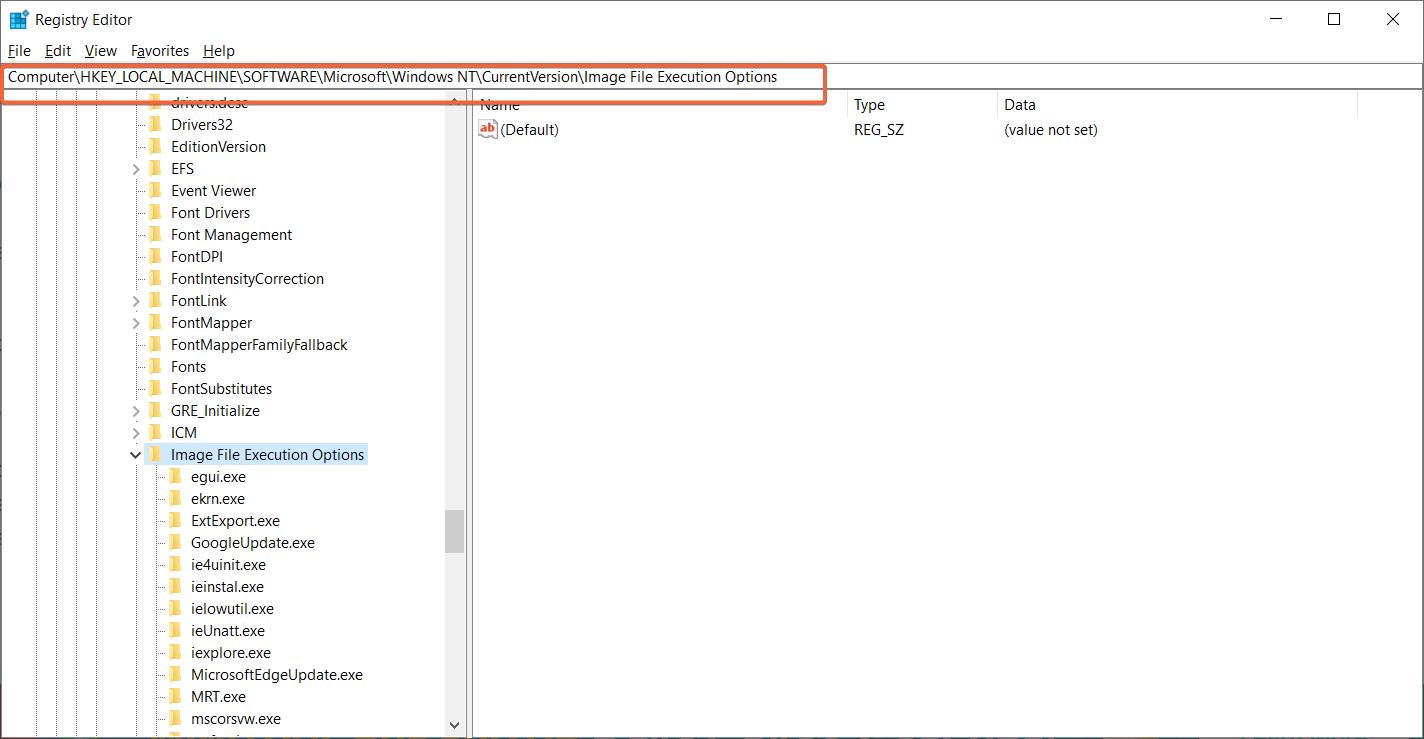Viewport: 1424px width, 739px height.
Task: Select the Event Viewer key label
Action: coord(213,191)
